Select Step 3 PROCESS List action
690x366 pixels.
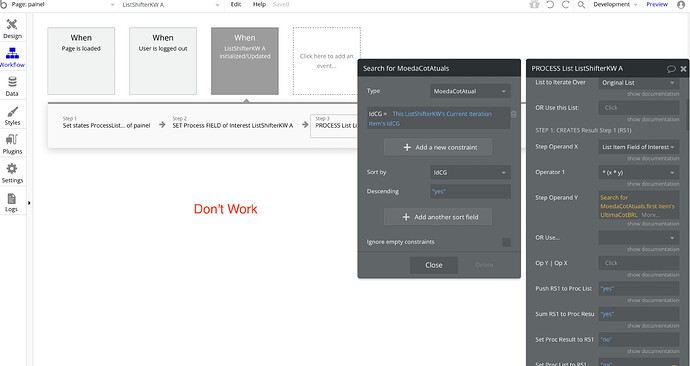coord(334,126)
